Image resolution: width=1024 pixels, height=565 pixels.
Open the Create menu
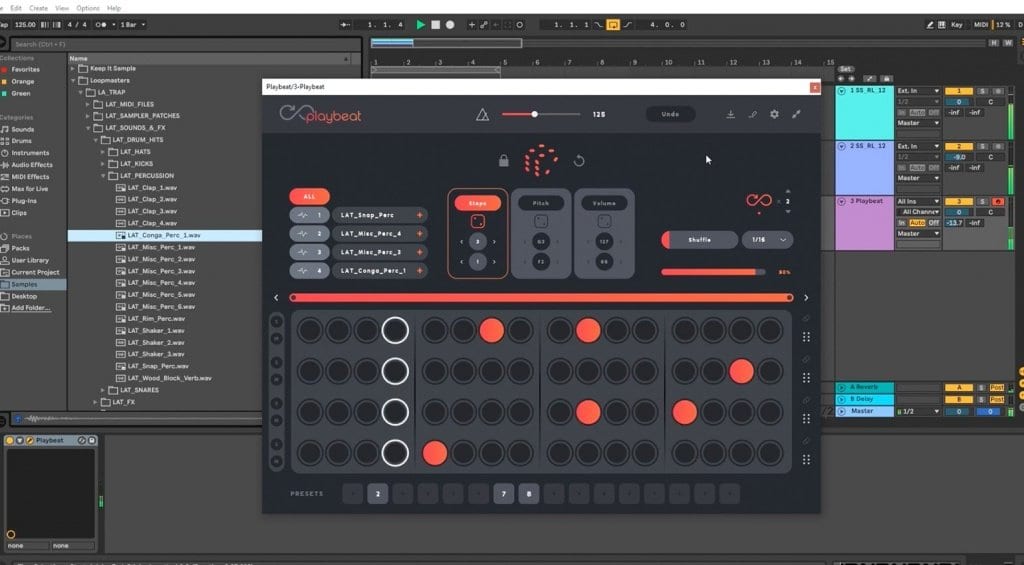(39, 8)
